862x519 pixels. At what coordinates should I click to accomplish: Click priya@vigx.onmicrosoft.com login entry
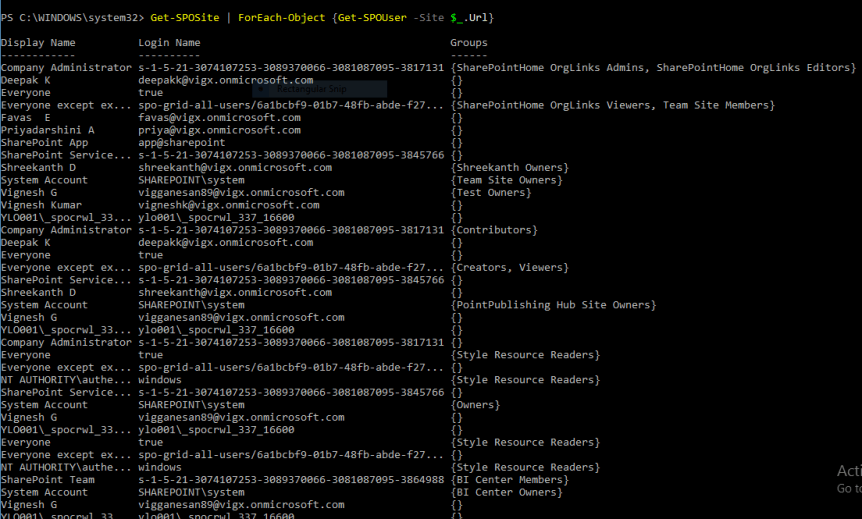pyautogui.click(x=219, y=130)
